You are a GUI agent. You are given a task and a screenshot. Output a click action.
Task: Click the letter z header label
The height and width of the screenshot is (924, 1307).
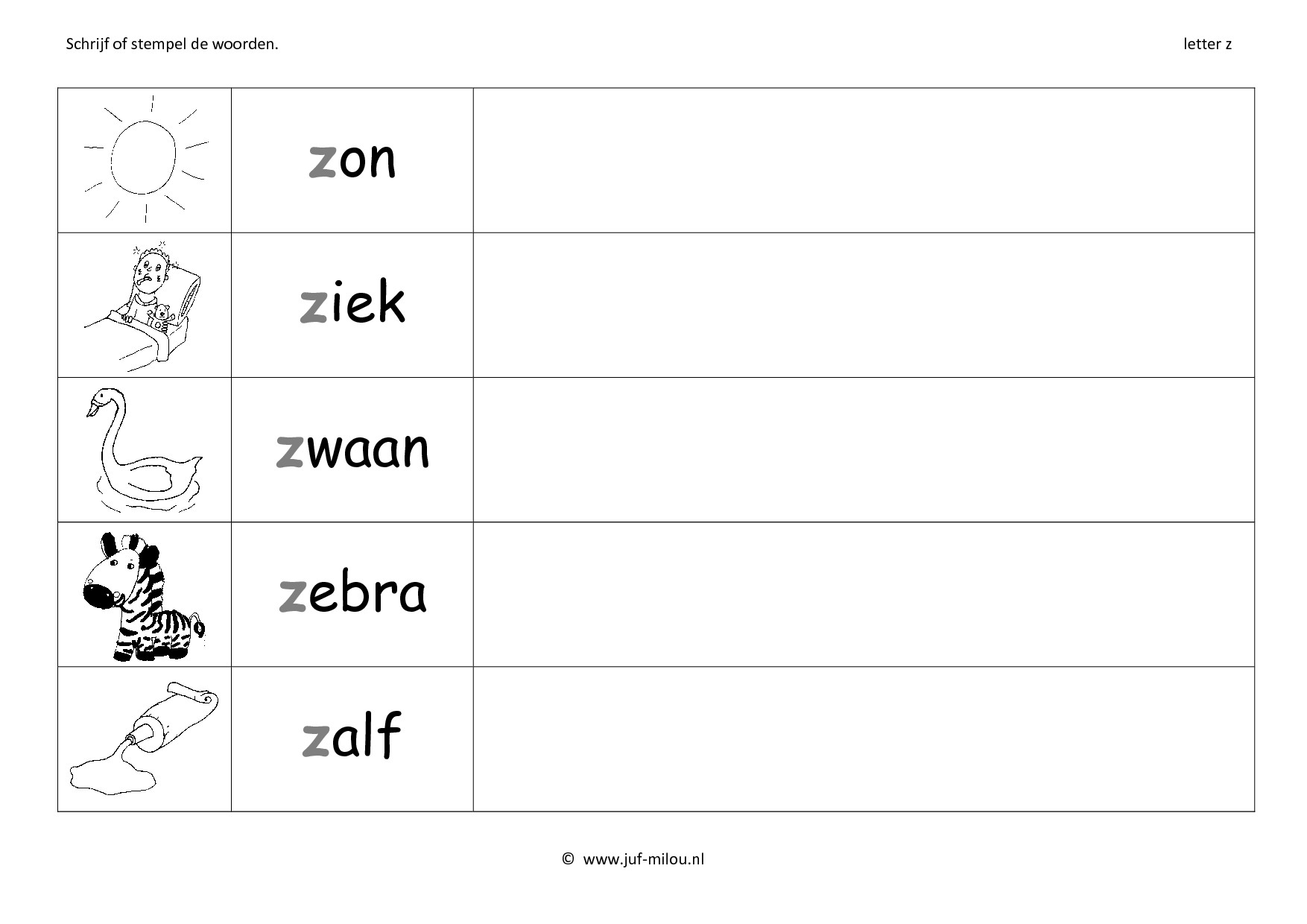(x=1207, y=44)
